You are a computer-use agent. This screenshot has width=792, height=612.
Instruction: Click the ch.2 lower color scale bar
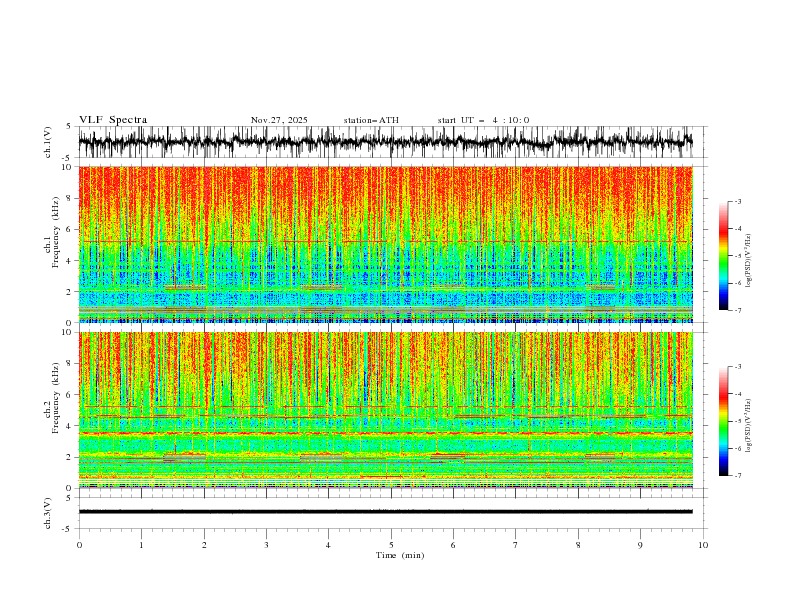click(723, 421)
